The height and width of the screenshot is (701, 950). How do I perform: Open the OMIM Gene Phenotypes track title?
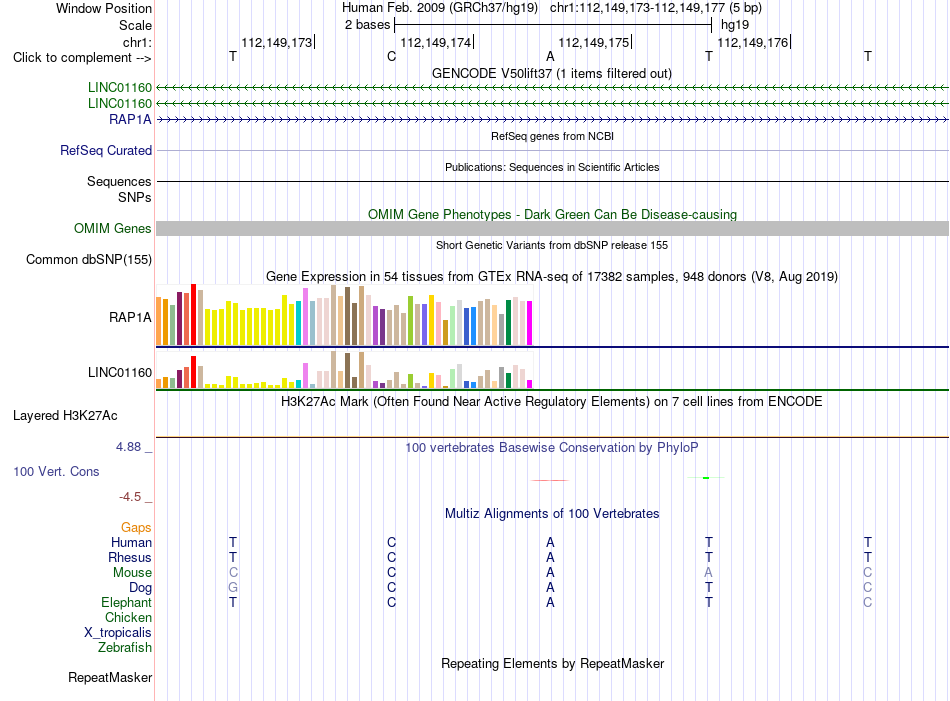pyautogui.click(x=552, y=214)
